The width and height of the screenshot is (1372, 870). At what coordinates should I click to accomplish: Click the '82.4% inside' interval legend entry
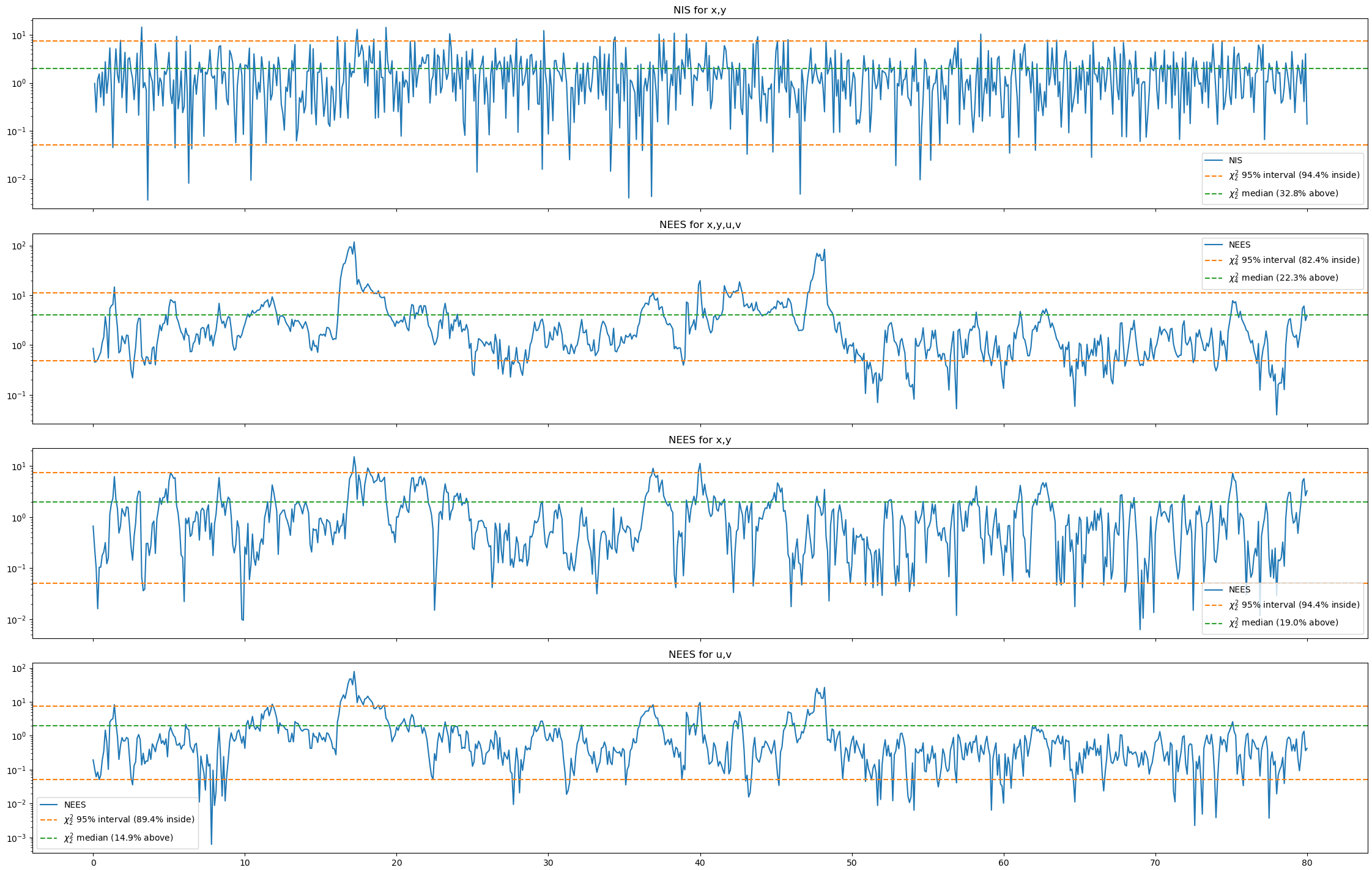pos(1294,260)
